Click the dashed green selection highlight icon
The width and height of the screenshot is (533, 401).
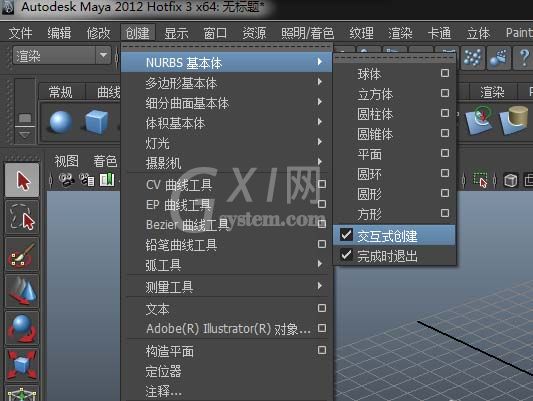click(480, 180)
